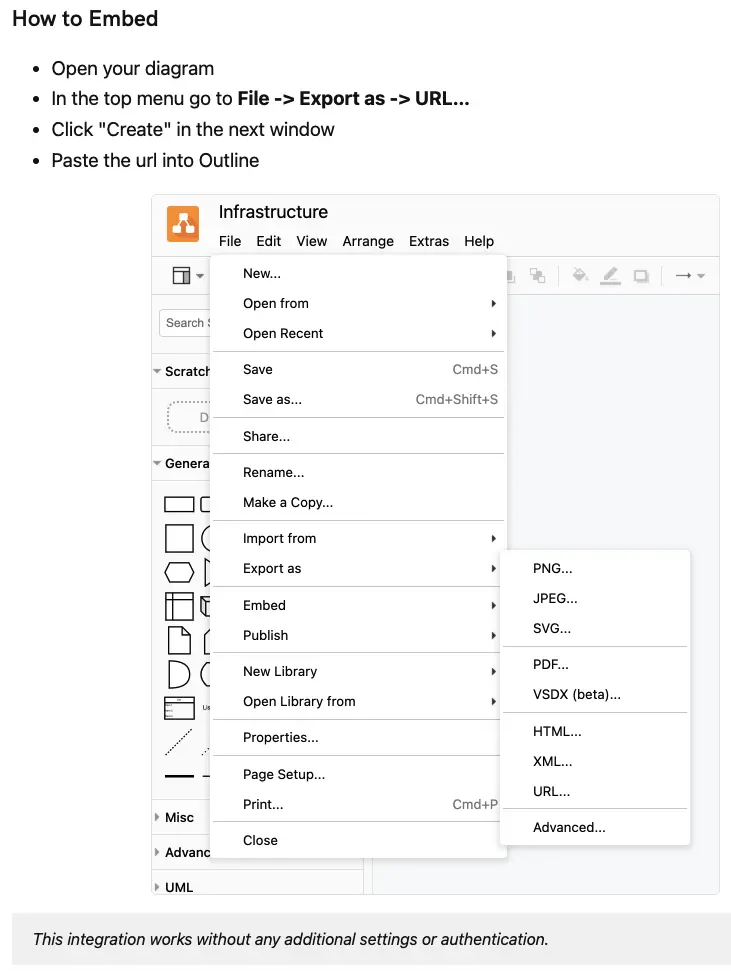Choose the document note shape icon

179,640
